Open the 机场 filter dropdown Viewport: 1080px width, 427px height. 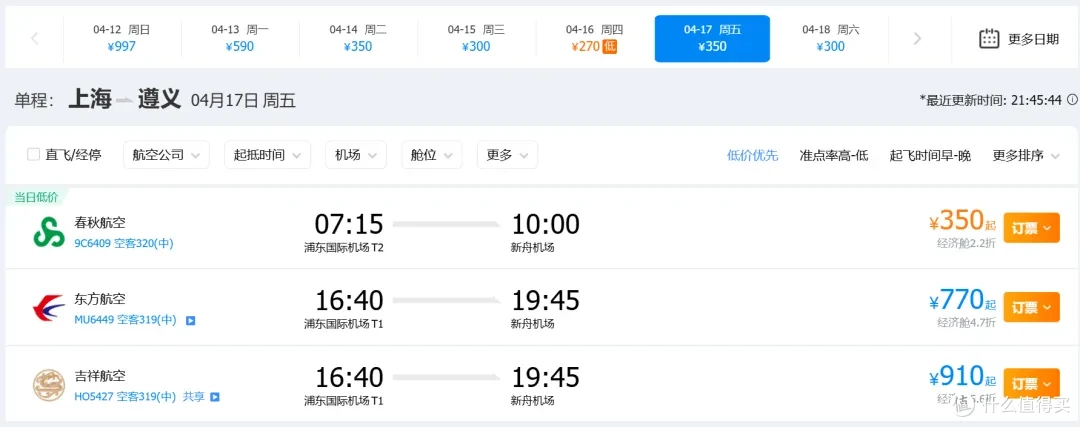(355, 155)
